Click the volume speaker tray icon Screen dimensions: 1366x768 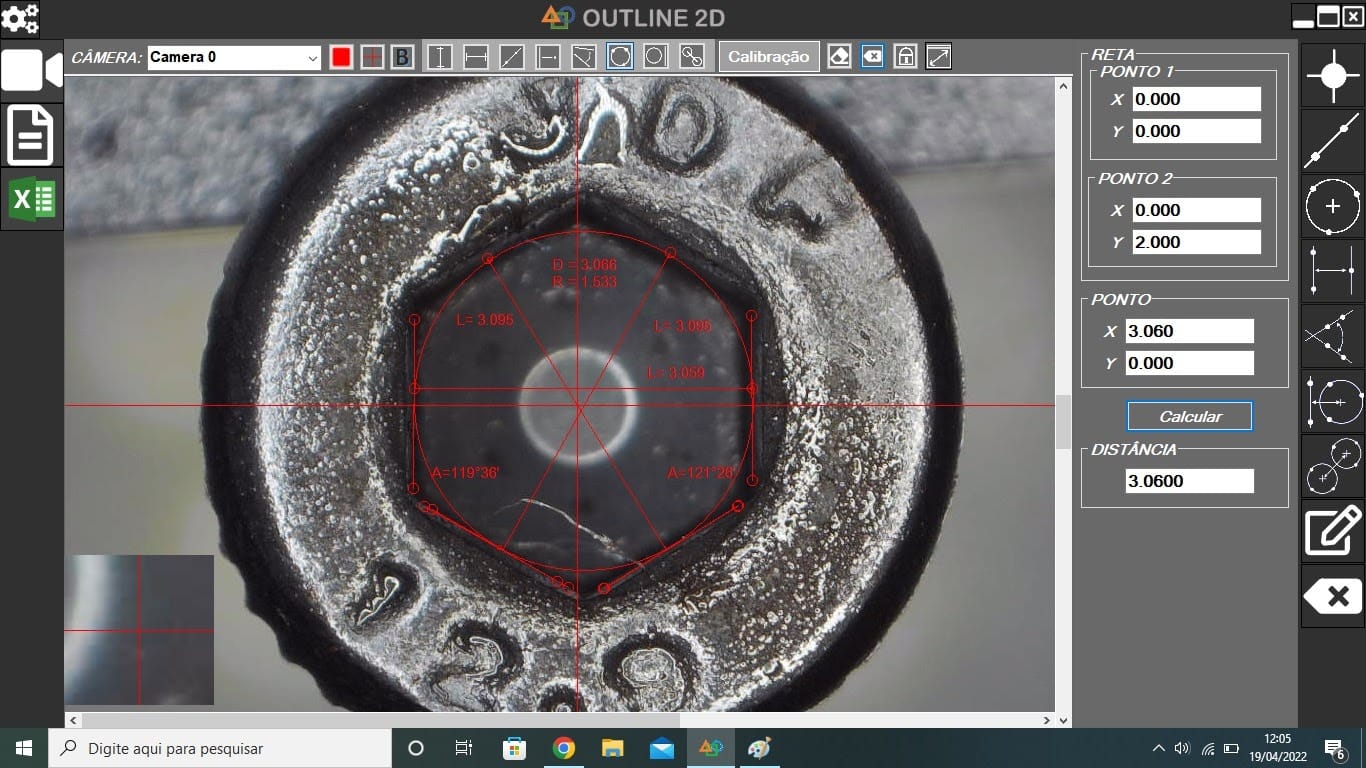tap(1182, 748)
